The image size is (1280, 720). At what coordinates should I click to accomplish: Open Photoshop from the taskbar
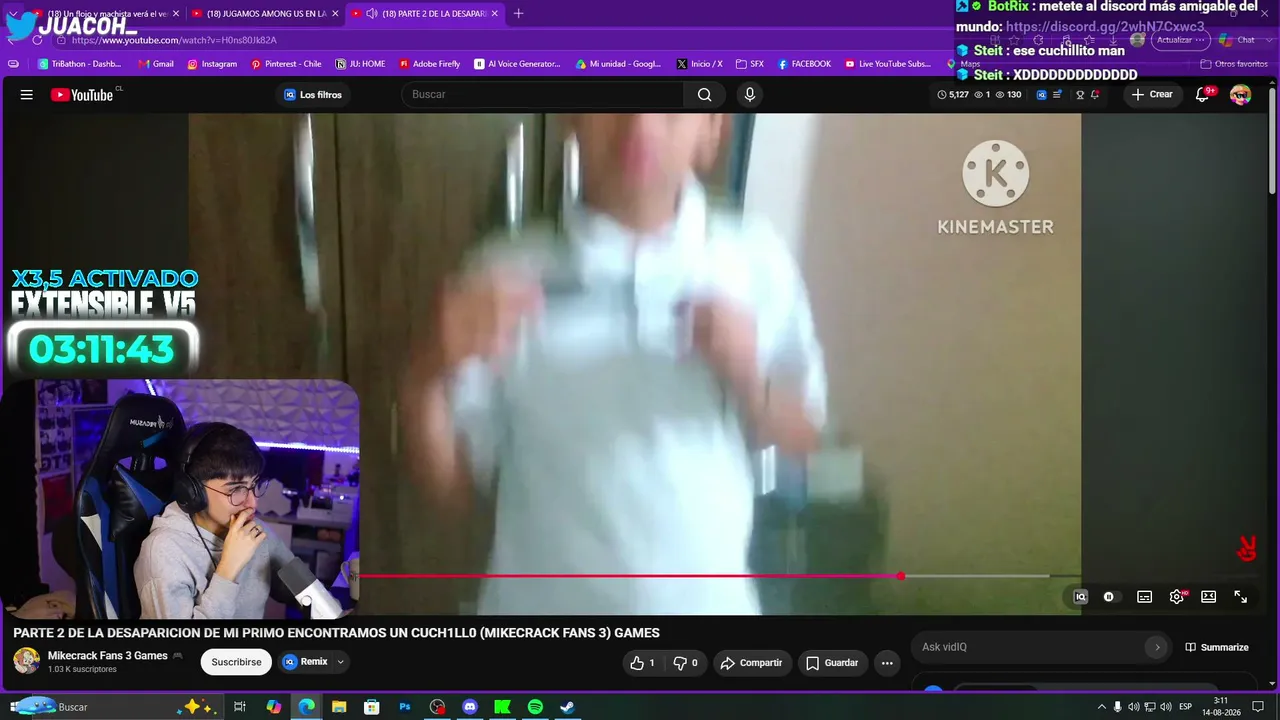405,707
